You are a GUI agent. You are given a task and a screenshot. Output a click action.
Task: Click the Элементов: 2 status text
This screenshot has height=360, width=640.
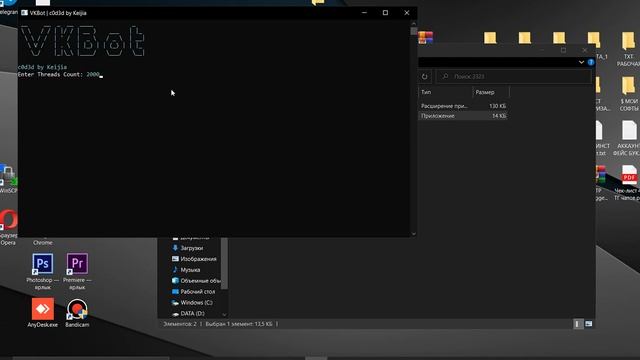click(x=180, y=324)
